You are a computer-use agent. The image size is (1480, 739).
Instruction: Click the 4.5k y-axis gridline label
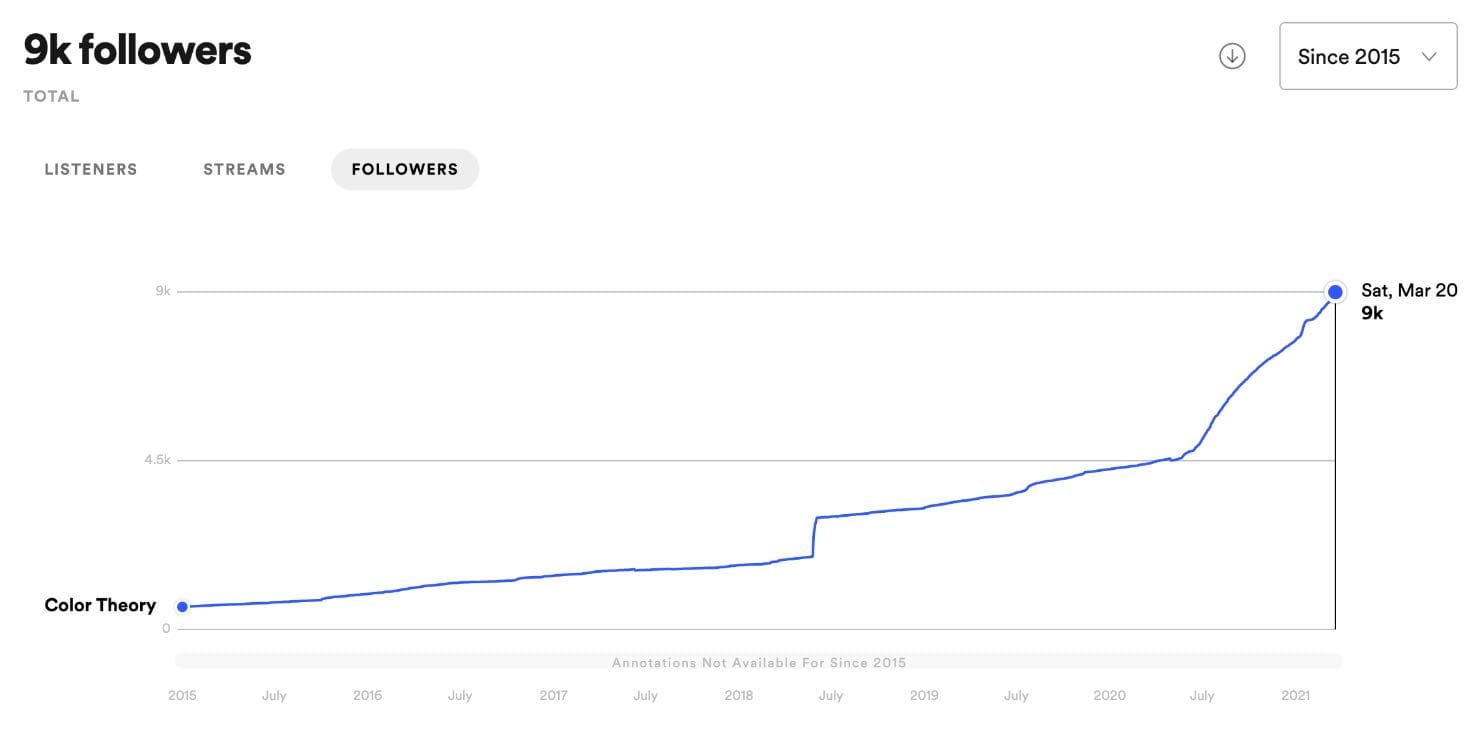pos(158,461)
